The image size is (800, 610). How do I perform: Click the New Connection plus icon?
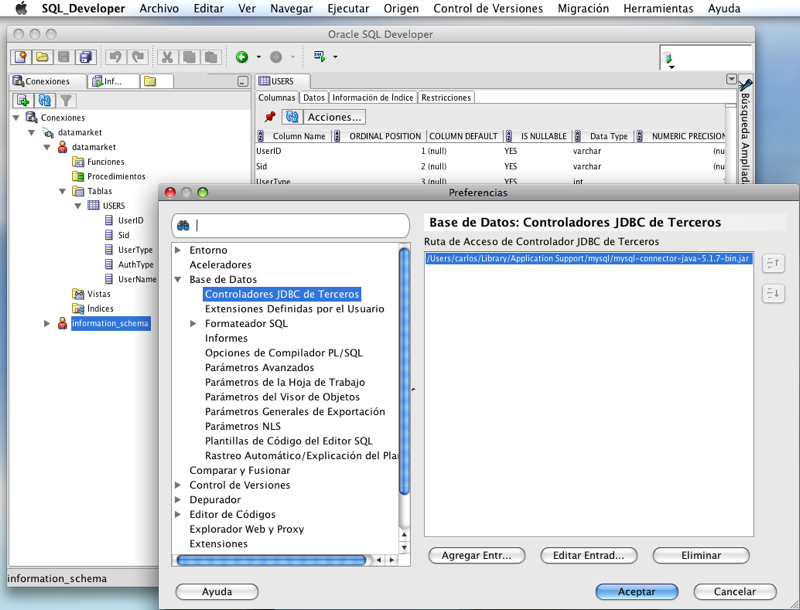22,100
